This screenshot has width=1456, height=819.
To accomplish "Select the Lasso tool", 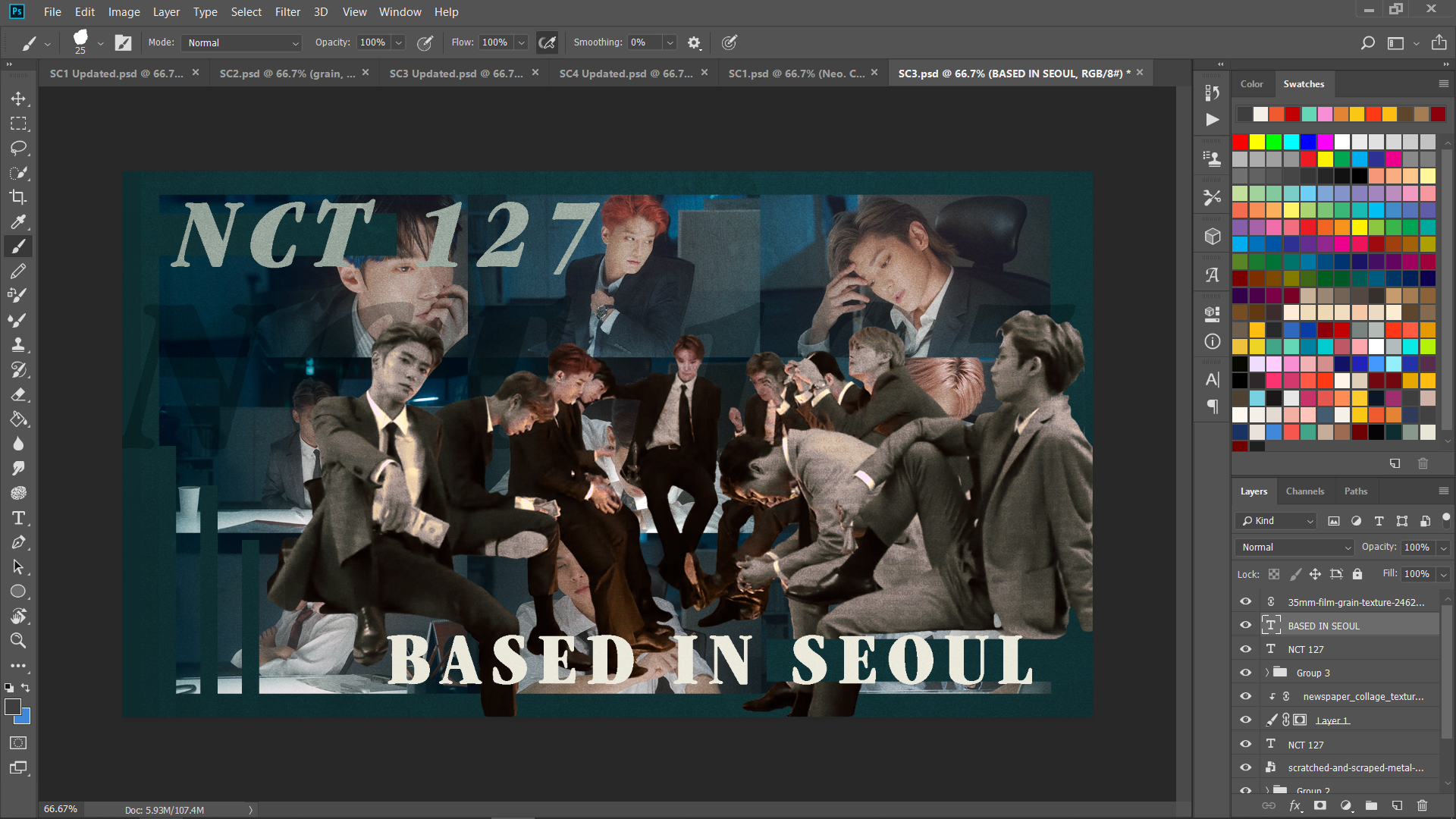I will pyautogui.click(x=18, y=148).
